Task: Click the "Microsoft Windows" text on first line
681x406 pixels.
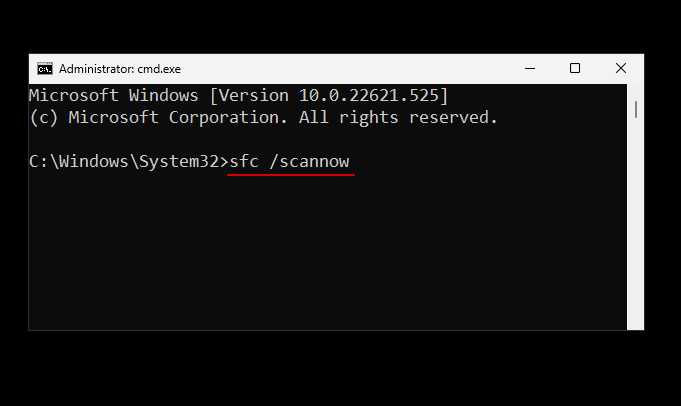Action: (110, 95)
